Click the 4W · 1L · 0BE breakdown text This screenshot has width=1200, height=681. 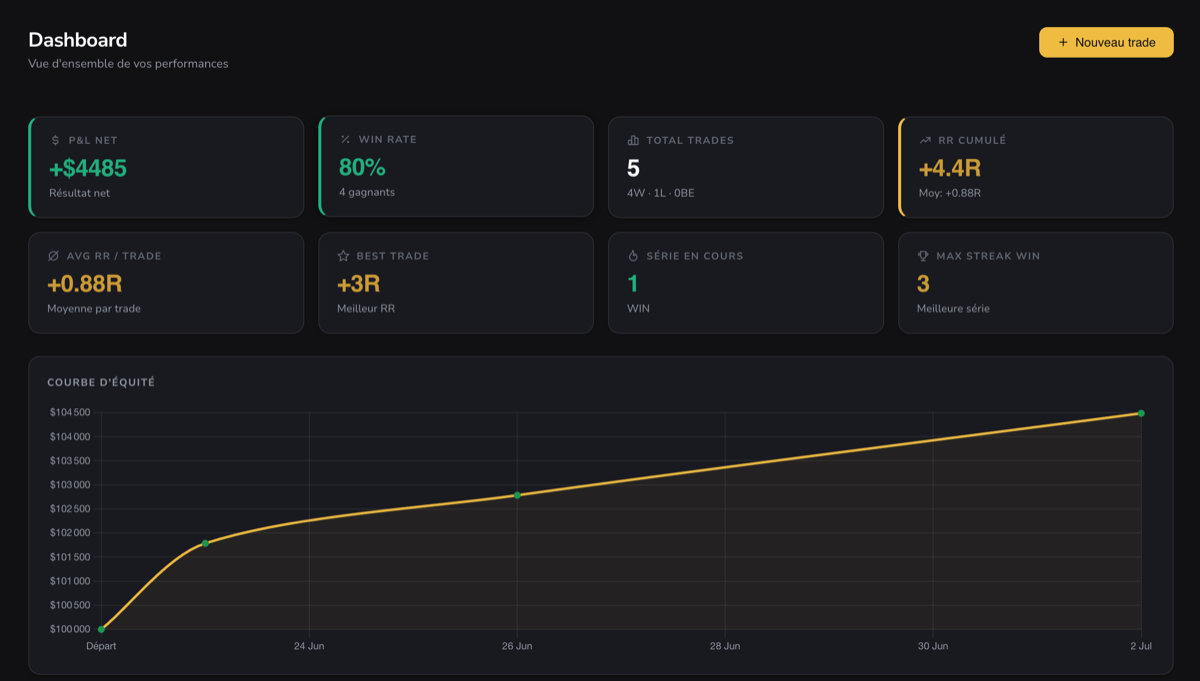pos(660,193)
